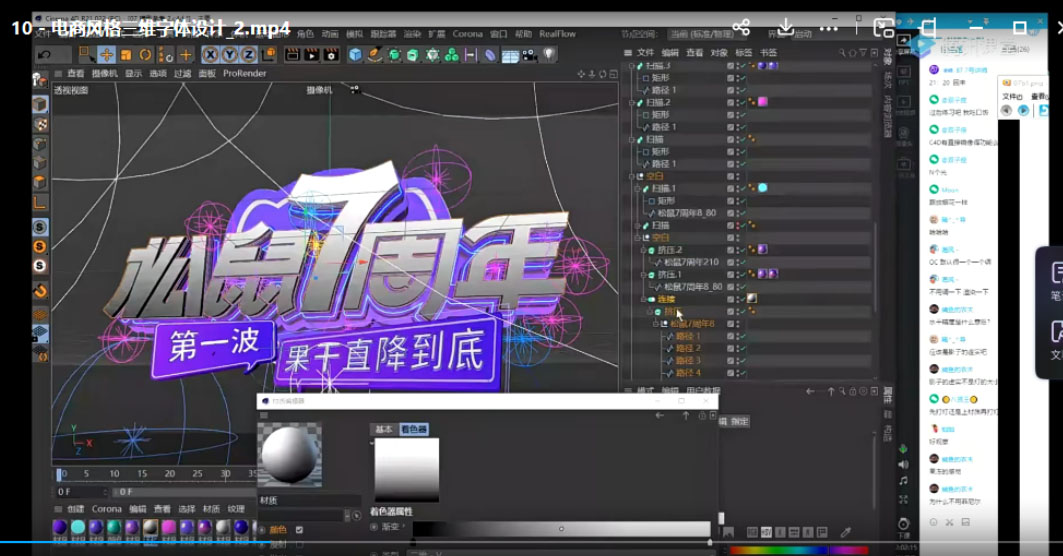Search objects with the magnifier icon
Screen dimensions: 1063x556
[842, 52]
